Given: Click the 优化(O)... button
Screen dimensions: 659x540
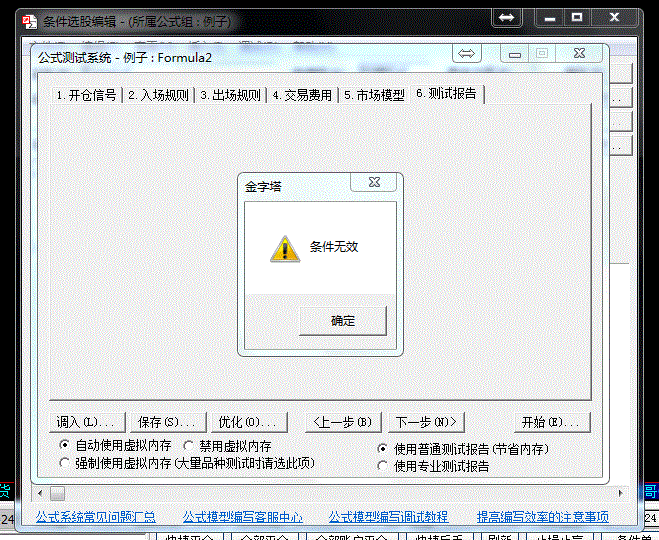Looking at the screenshot, I should click(x=246, y=421).
